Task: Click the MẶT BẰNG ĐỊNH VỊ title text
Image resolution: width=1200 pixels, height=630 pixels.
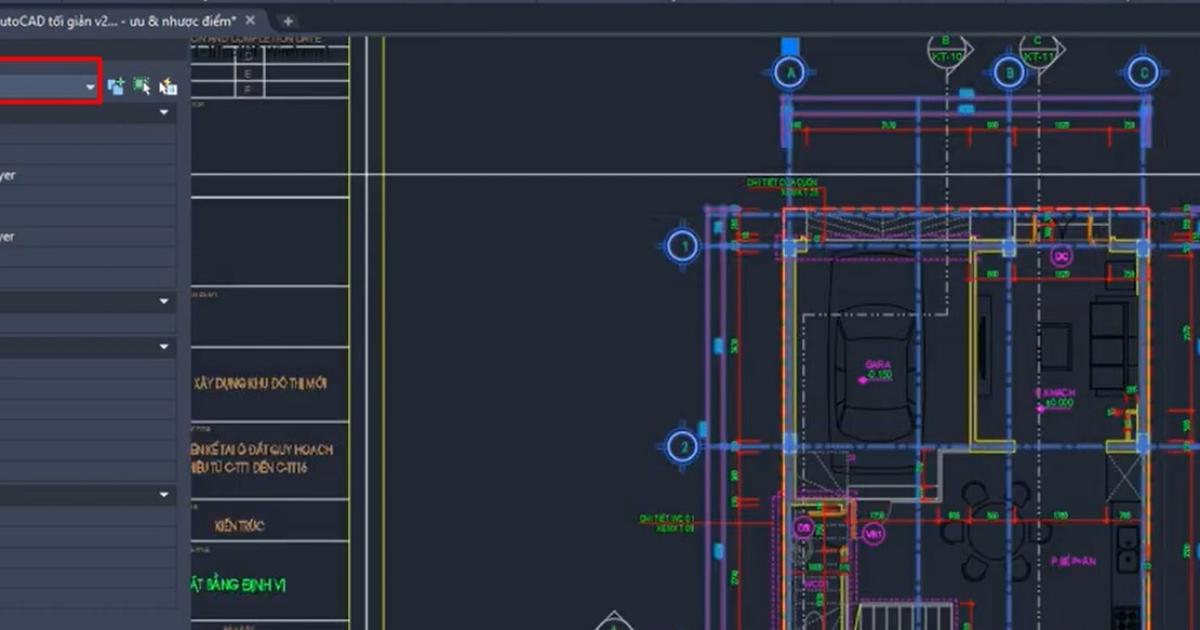Action: point(237,585)
